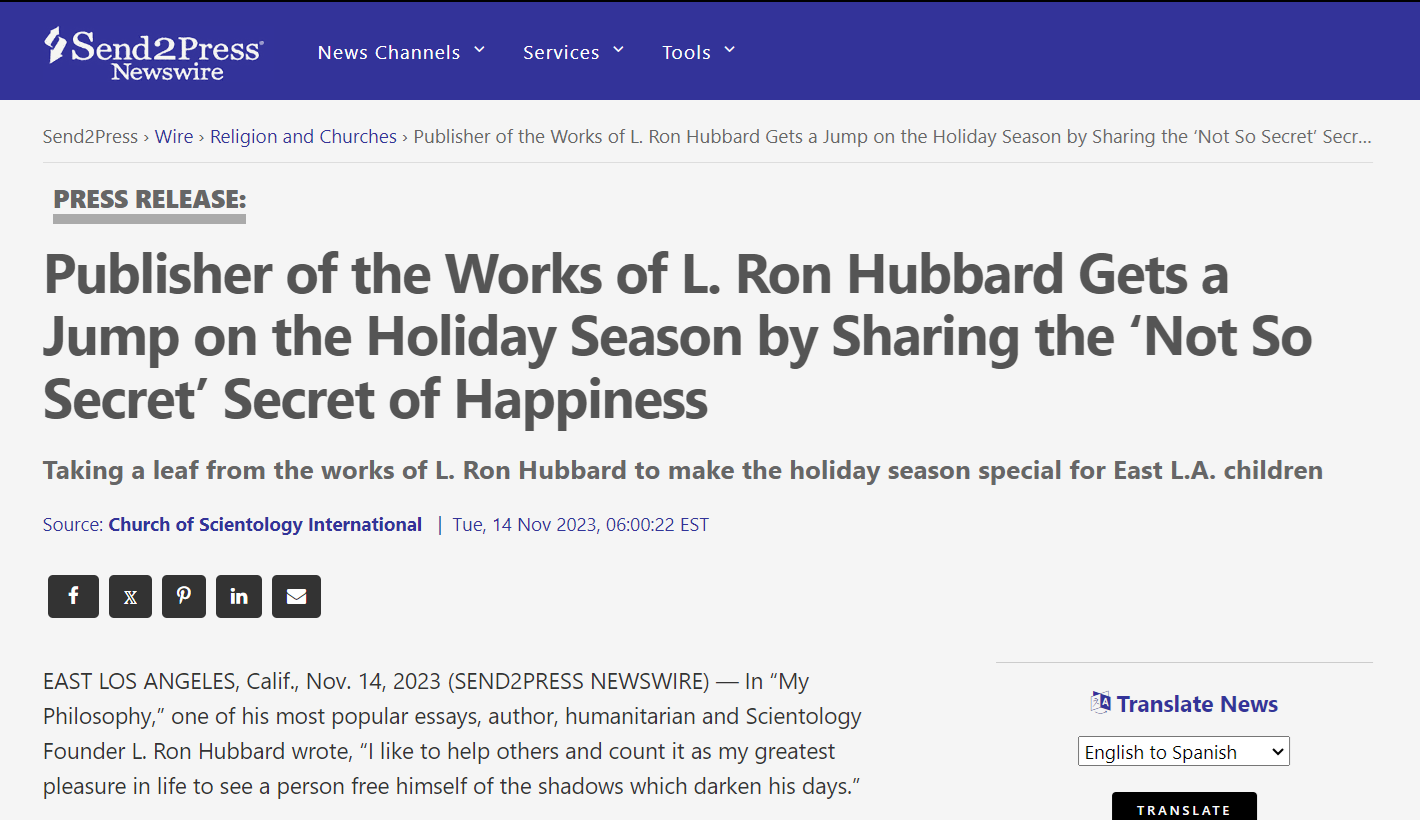Click Send2Press breadcrumb home link
Screen dimensions: 1420x820
(x=90, y=137)
